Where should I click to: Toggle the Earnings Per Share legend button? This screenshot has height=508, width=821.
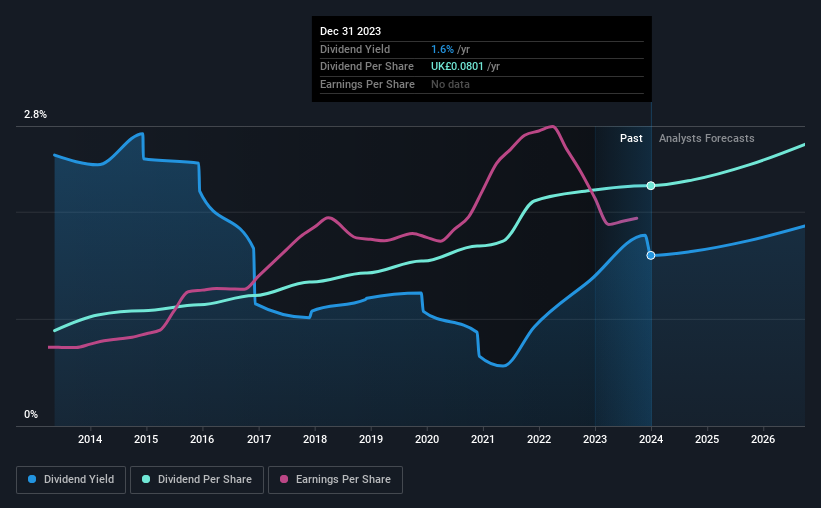pos(335,480)
